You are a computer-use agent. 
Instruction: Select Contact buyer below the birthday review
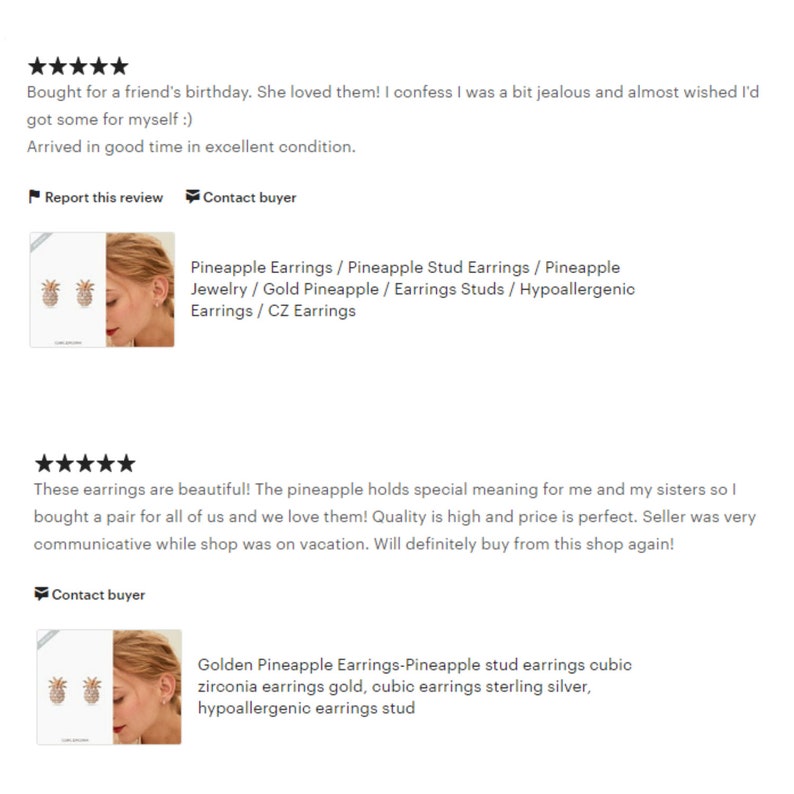pyautogui.click(x=241, y=197)
